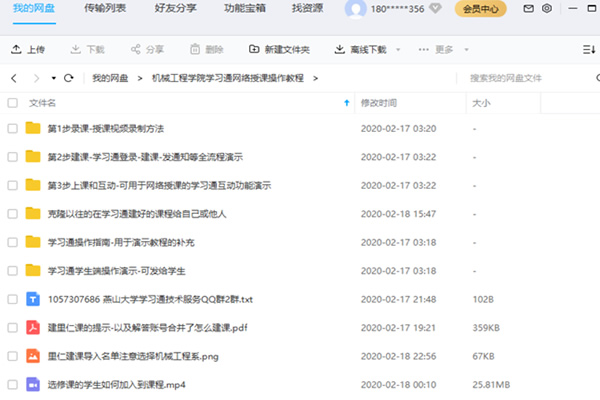Open the mail messages icon

pyautogui.click(x=529, y=9)
